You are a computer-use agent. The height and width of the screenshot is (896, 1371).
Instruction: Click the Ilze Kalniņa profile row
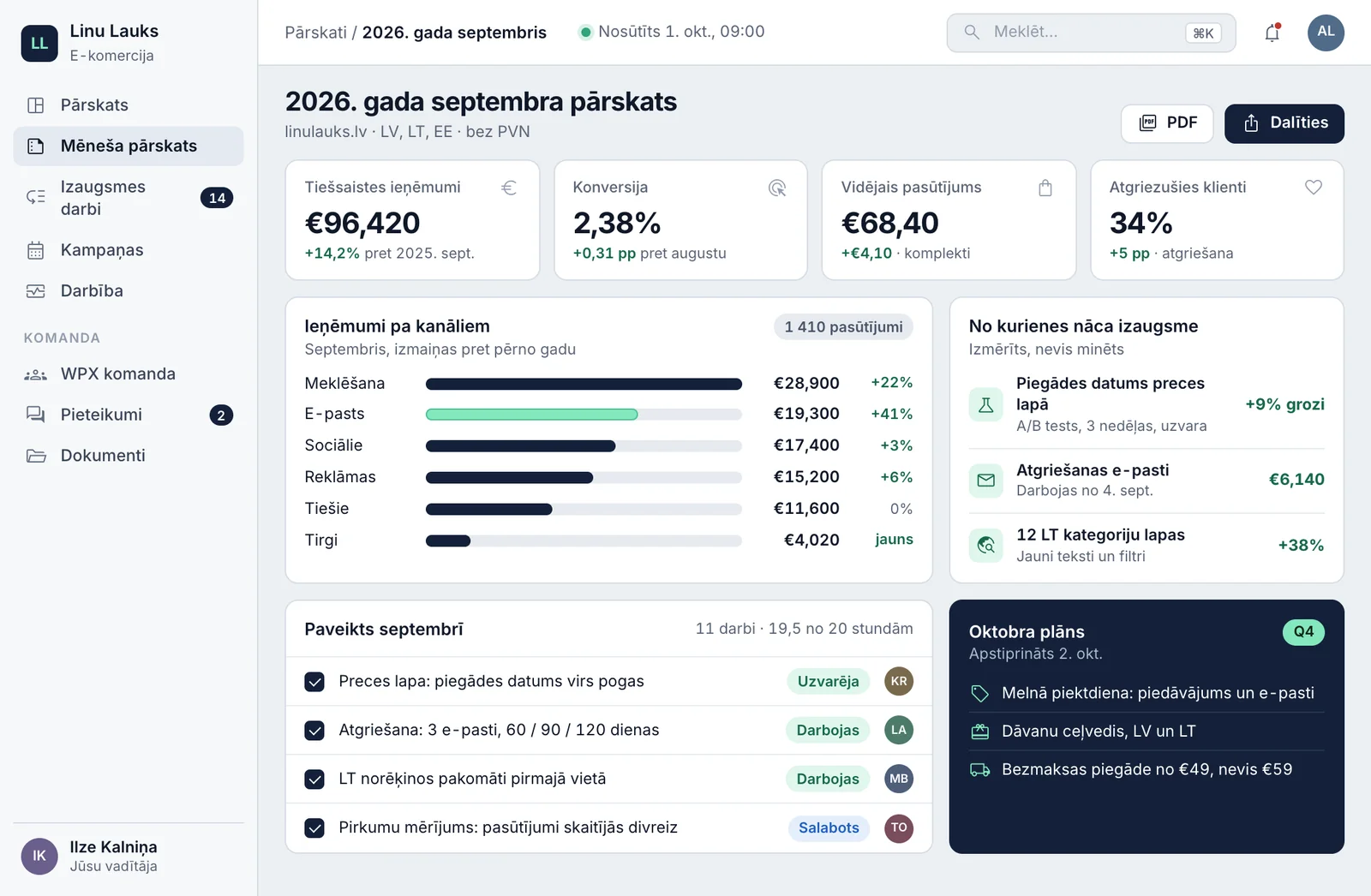click(129, 856)
